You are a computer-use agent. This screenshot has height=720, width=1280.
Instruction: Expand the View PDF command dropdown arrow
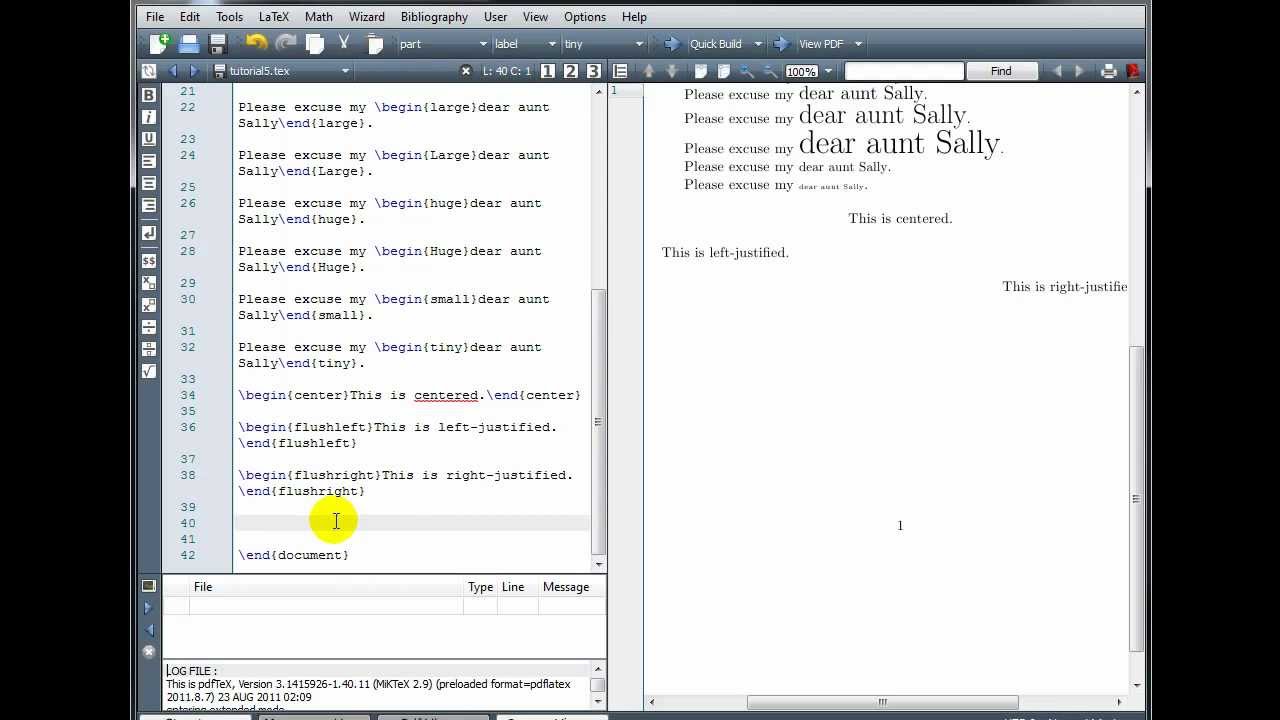pos(858,44)
